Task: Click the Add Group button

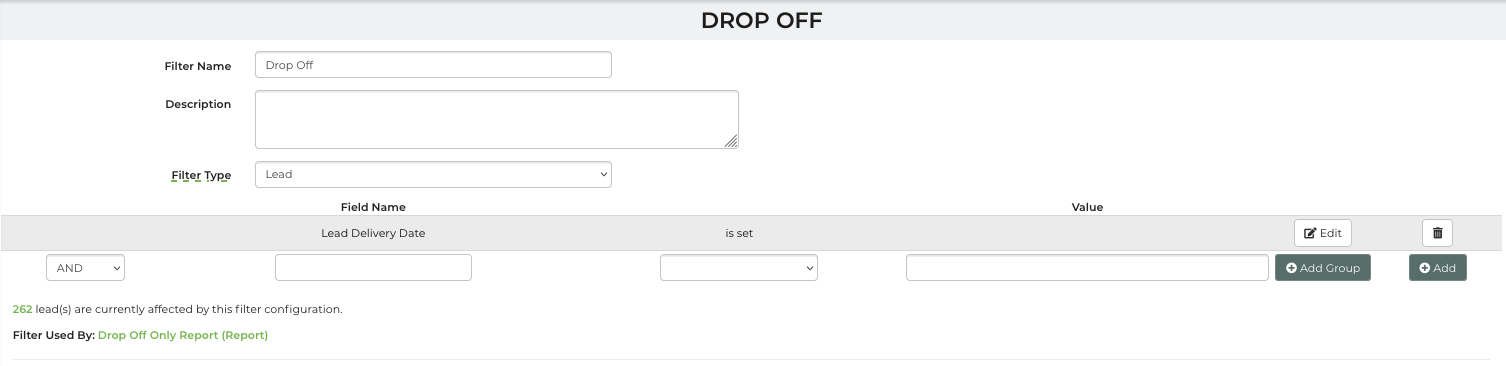Action: pyautogui.click(x=1323, y=268)
